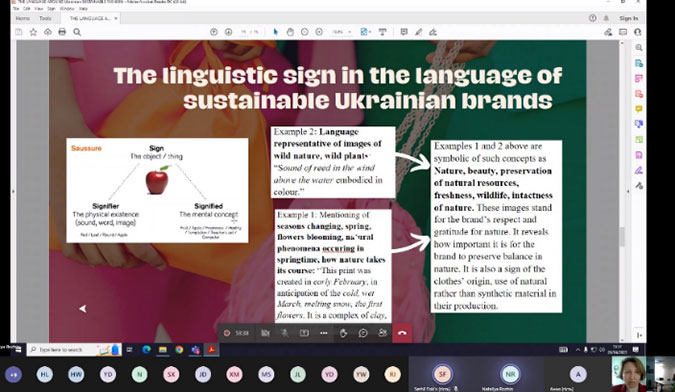675x392 pixels.
Task: Switch to the Tools tab
Action: [x=45, y=18]
